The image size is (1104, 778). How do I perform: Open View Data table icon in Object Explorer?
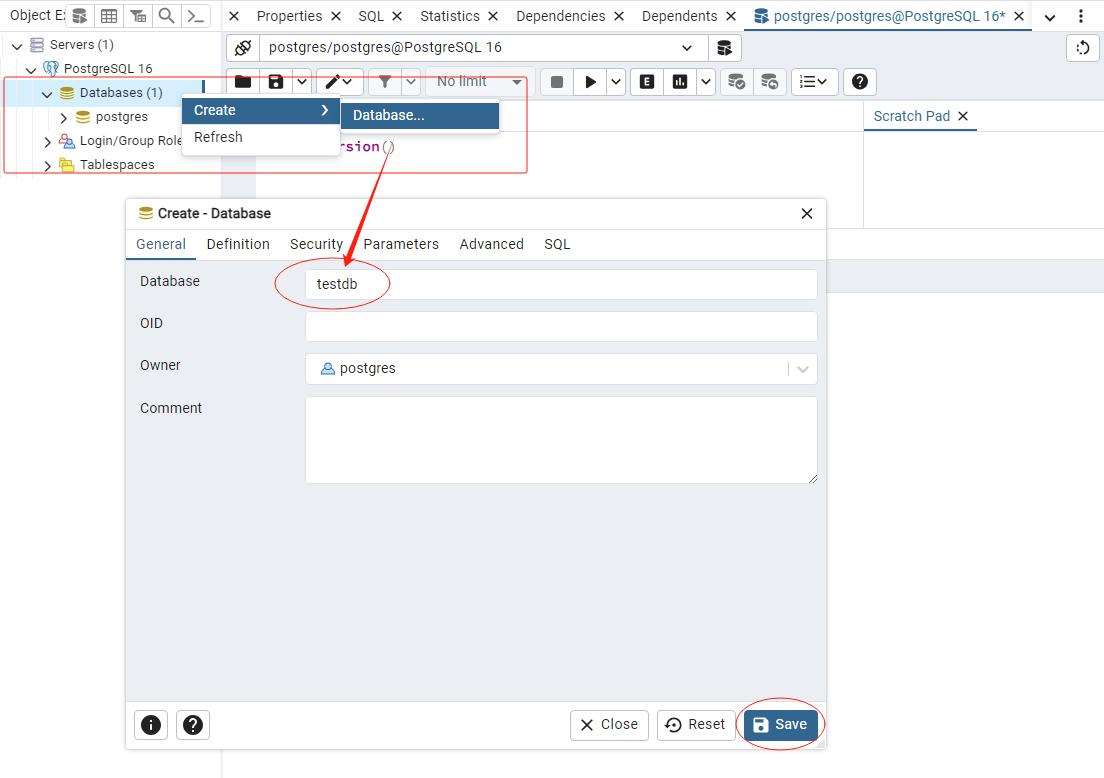click(108, 15)
